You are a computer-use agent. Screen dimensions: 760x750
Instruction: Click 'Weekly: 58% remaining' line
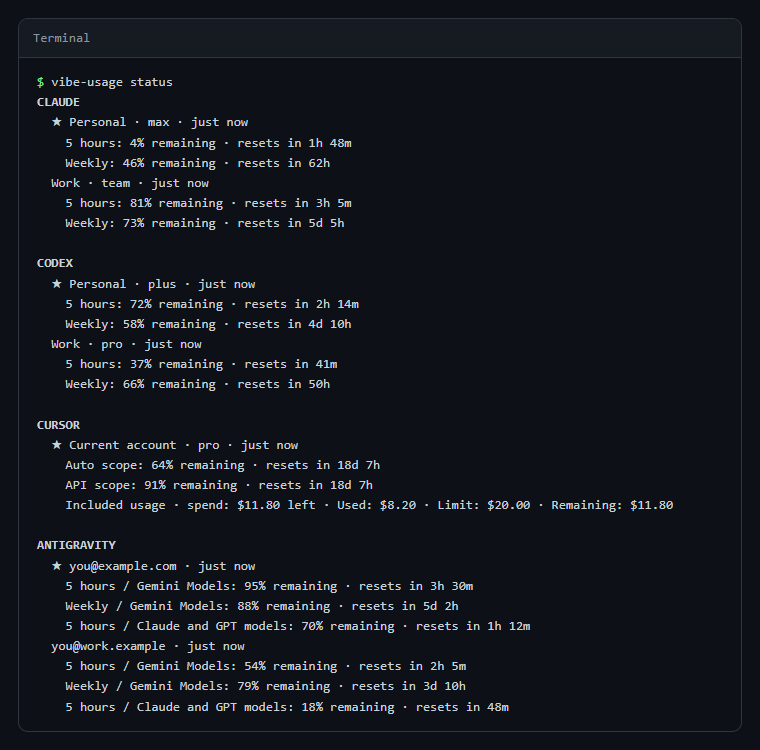pos(208,324)
